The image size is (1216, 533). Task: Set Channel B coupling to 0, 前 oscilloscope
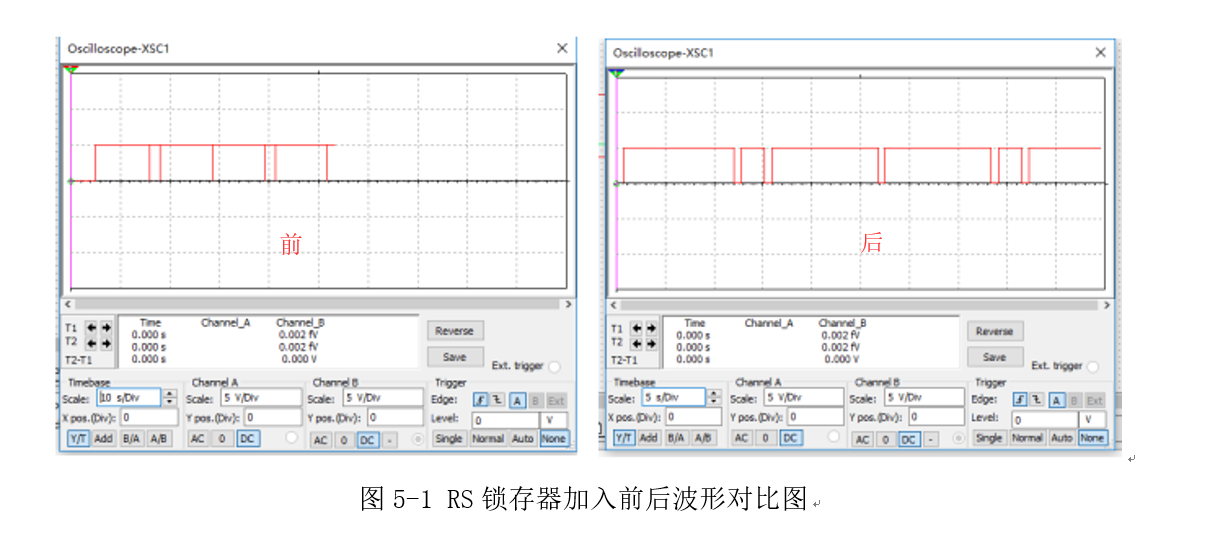point(344,440)
